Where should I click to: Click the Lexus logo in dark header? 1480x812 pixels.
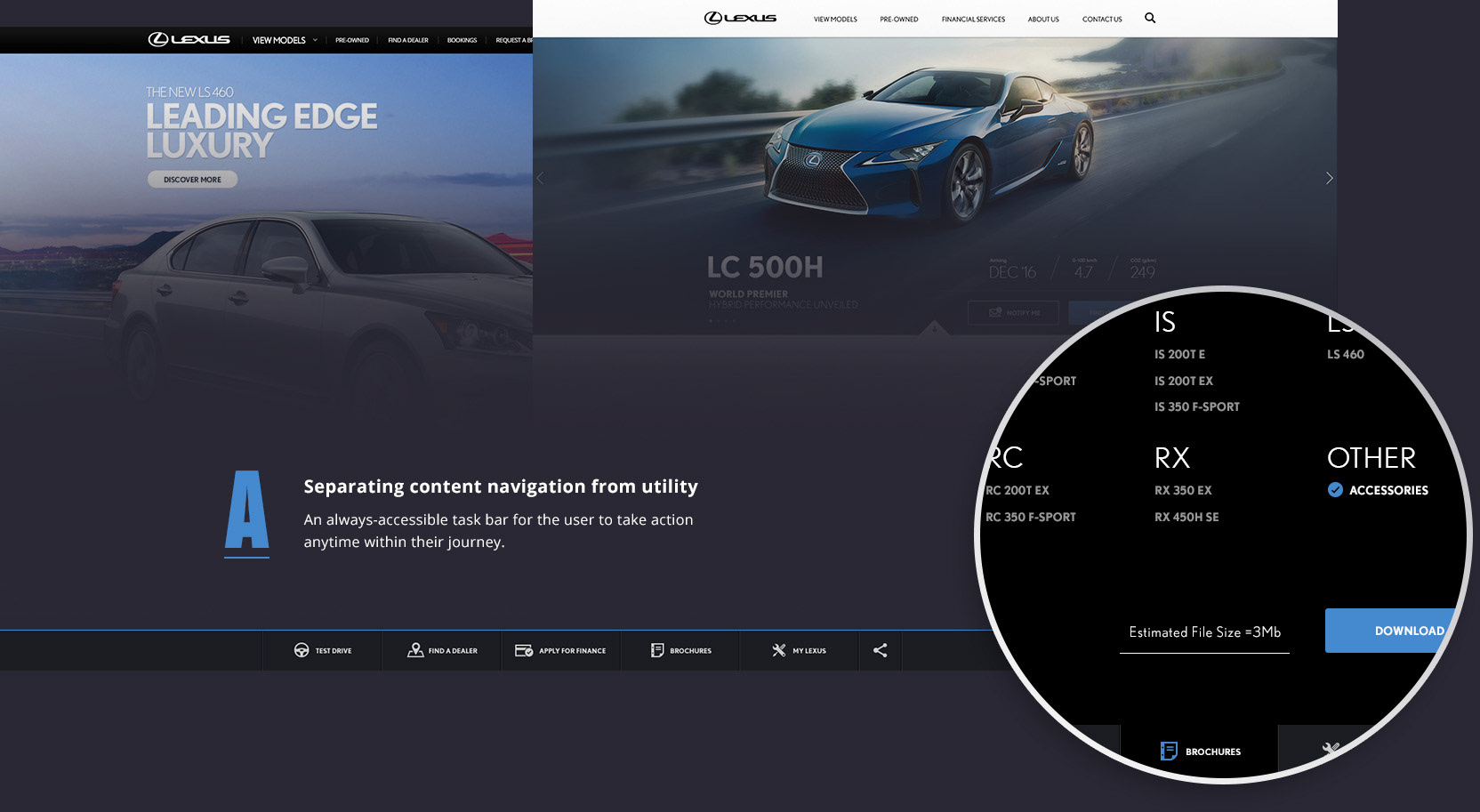(189, 39)
